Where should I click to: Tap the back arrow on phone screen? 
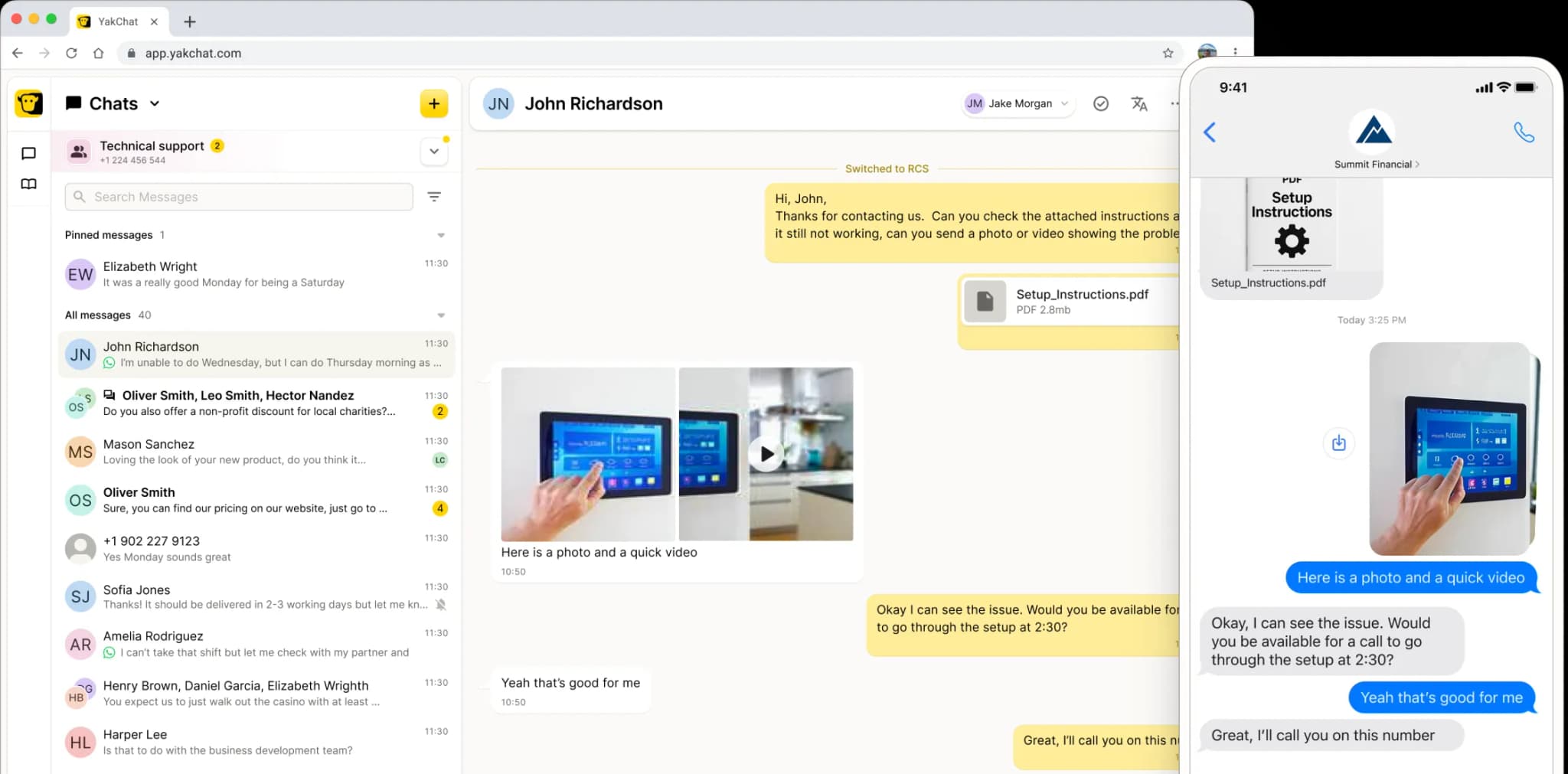coord(1210,132)
